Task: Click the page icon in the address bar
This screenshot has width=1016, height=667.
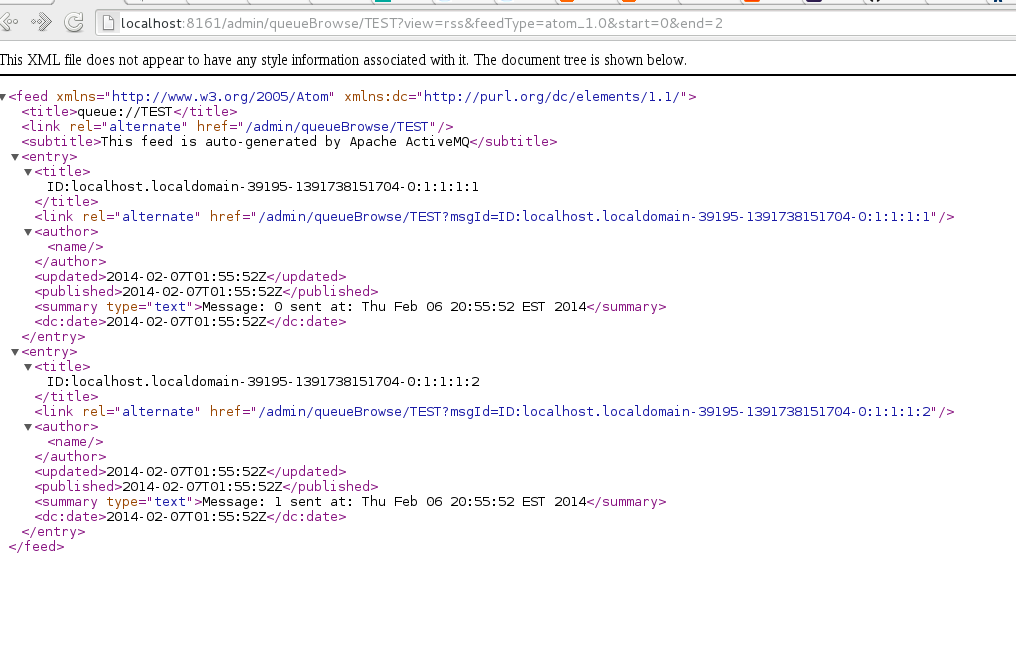Action: [x=108, y=23]
